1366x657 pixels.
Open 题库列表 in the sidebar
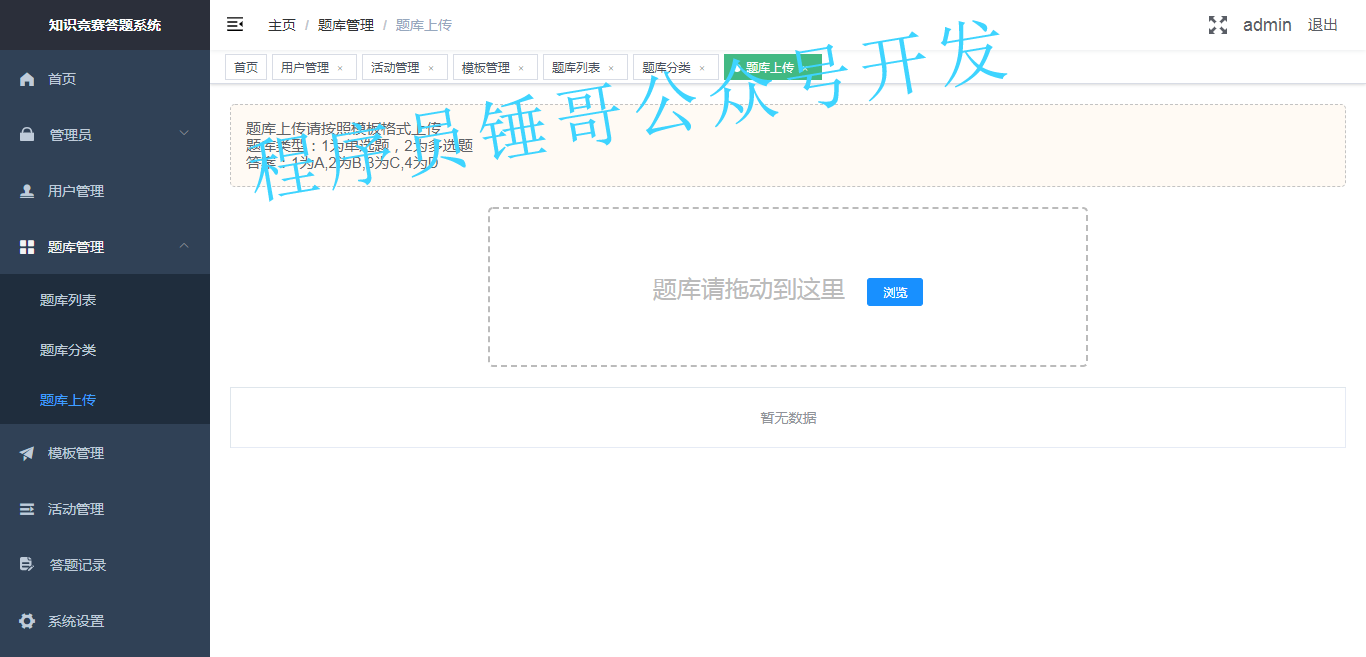pos(105,299)
